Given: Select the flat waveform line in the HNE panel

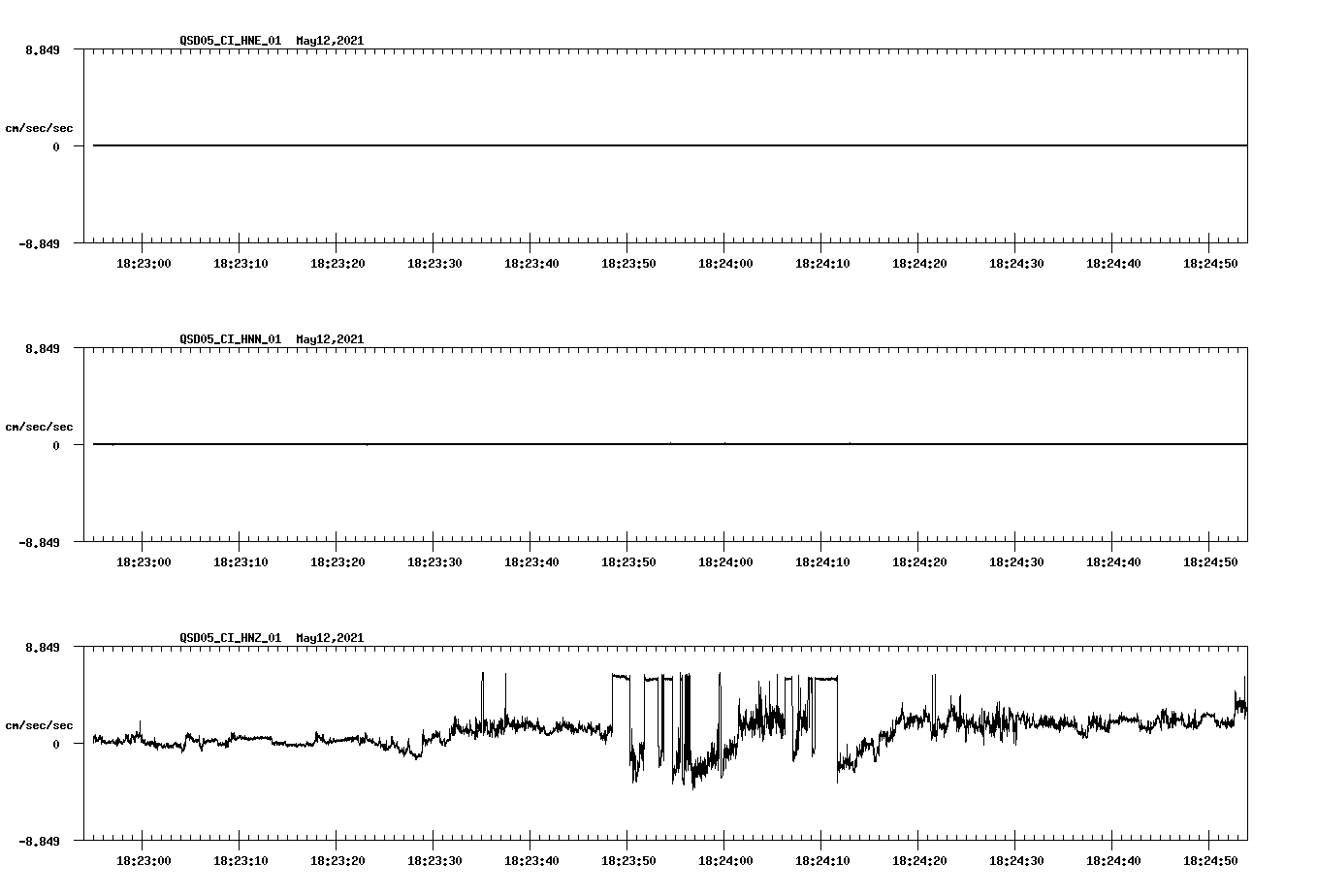Looking at the screenshot, I should 582,145.
